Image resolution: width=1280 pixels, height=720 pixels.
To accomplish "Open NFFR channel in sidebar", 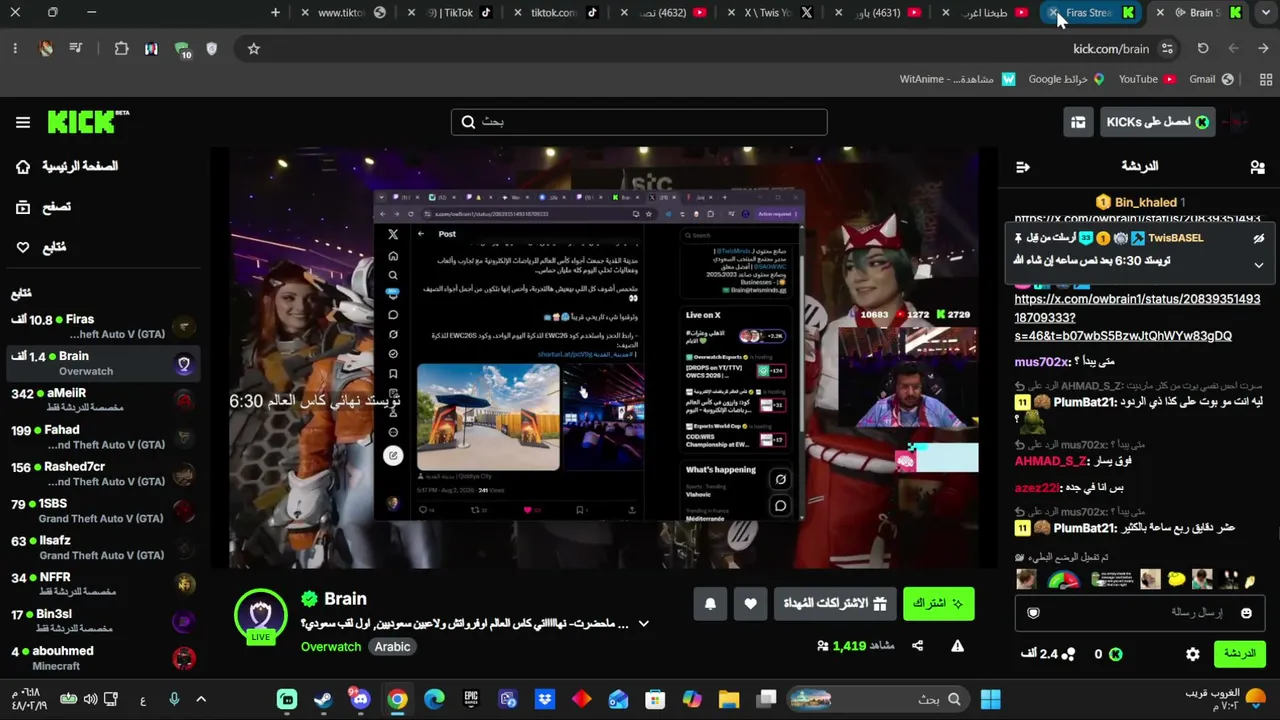I will pos(102,585).
